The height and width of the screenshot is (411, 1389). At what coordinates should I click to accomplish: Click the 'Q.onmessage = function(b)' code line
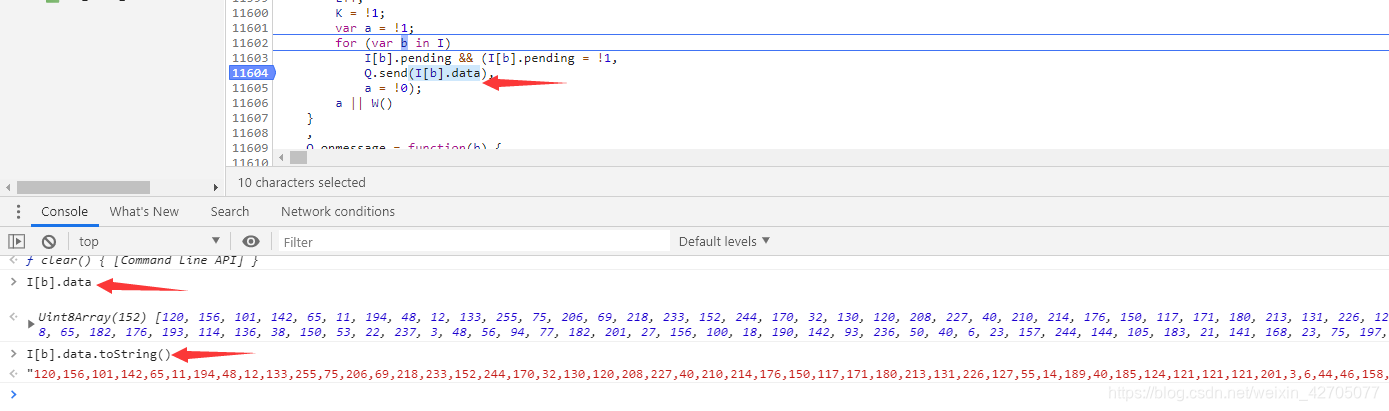coord(403,148)
